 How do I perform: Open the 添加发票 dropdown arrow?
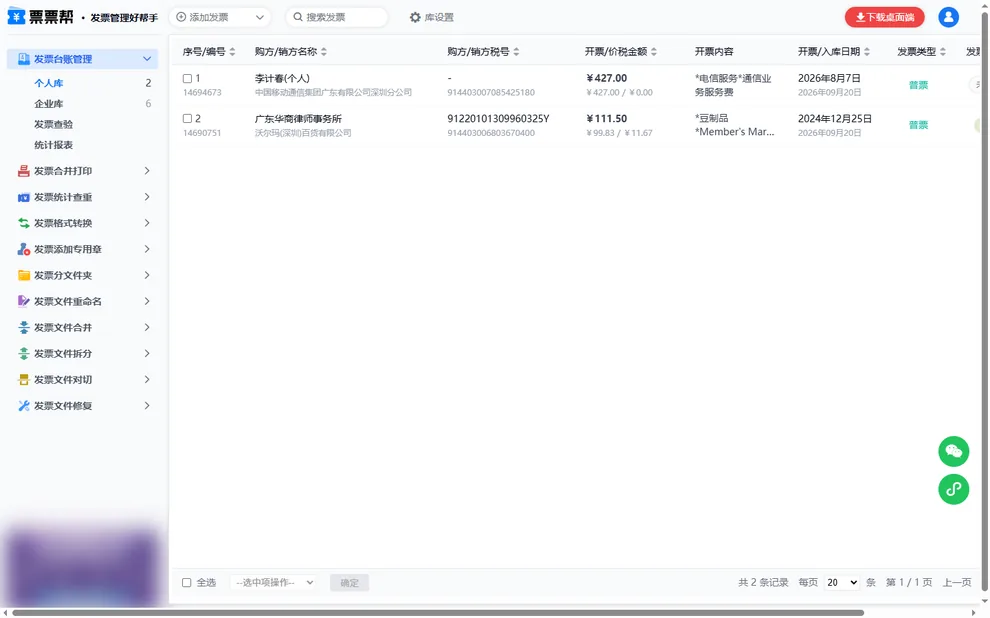259,17
